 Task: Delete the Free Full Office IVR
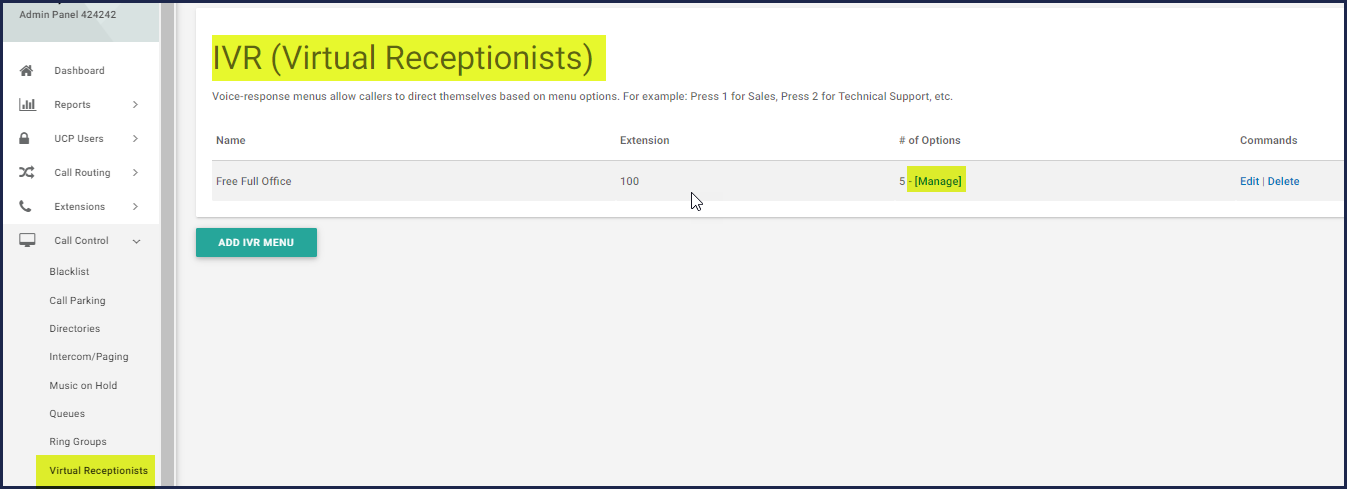[x=1283, y=181]
